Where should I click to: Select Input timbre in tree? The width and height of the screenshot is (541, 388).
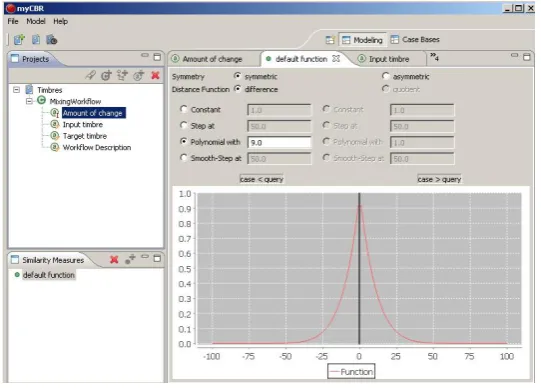(83, 125)
